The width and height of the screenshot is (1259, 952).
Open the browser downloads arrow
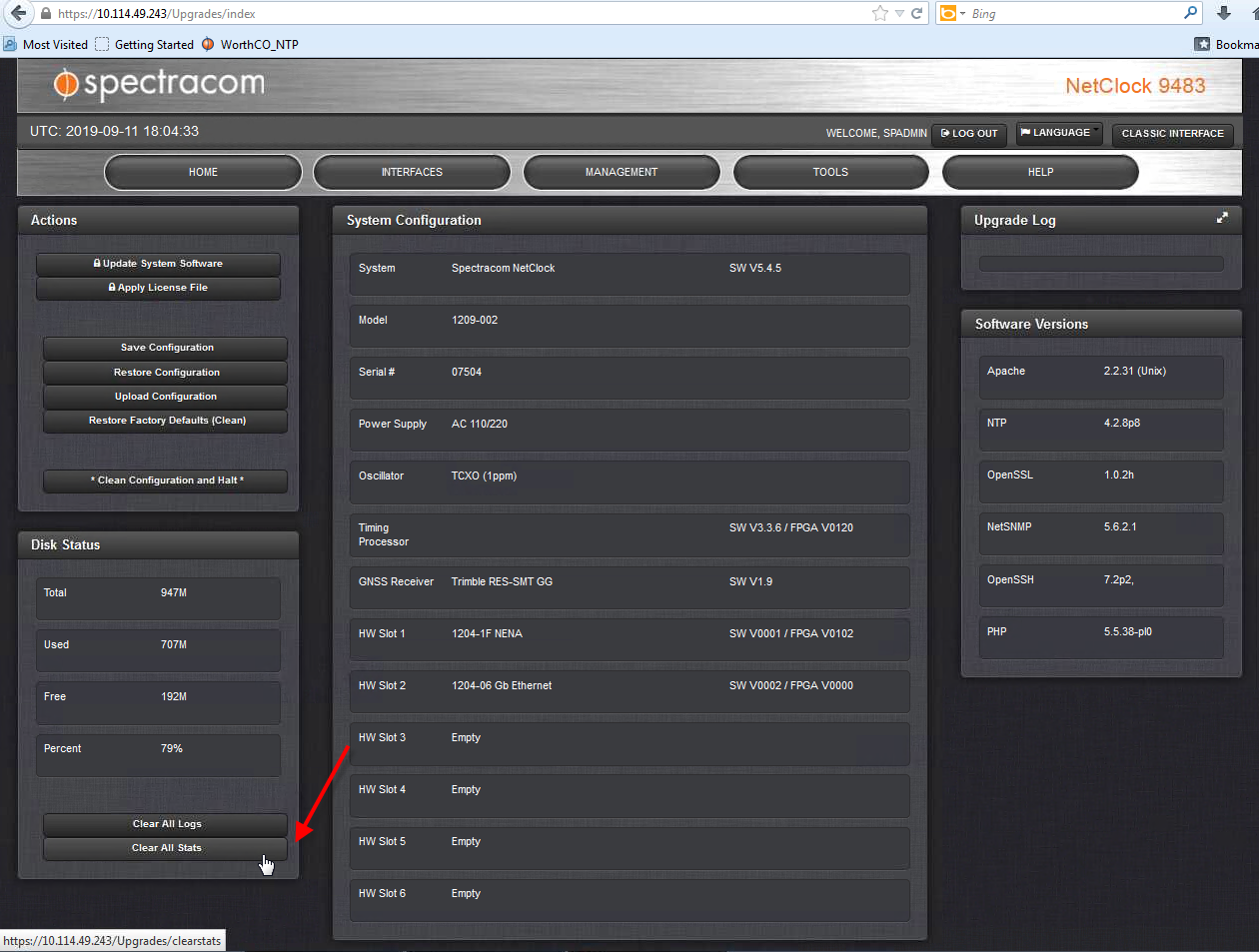1224,13
